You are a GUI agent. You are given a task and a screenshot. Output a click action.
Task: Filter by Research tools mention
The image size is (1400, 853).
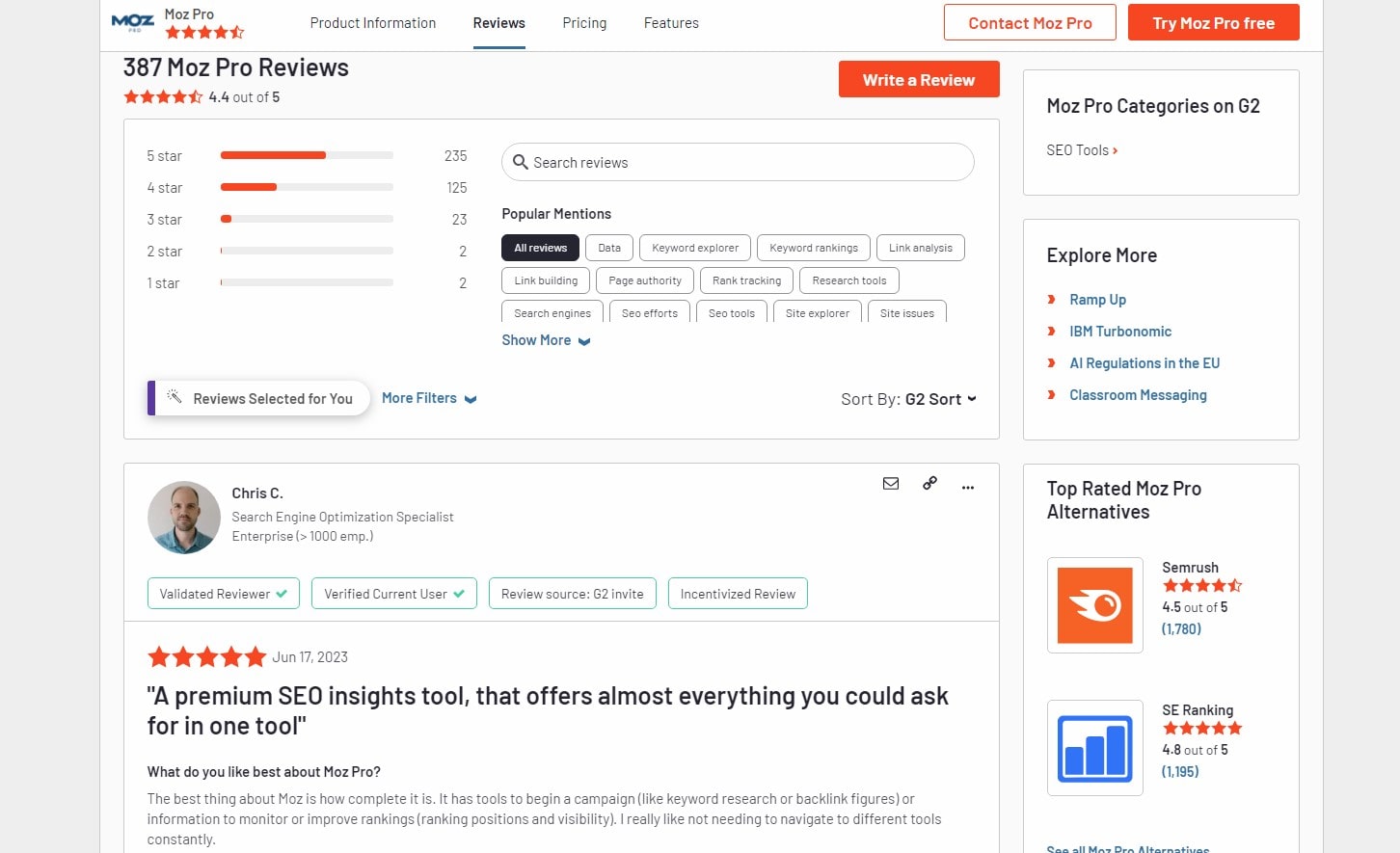click(849, 280)
